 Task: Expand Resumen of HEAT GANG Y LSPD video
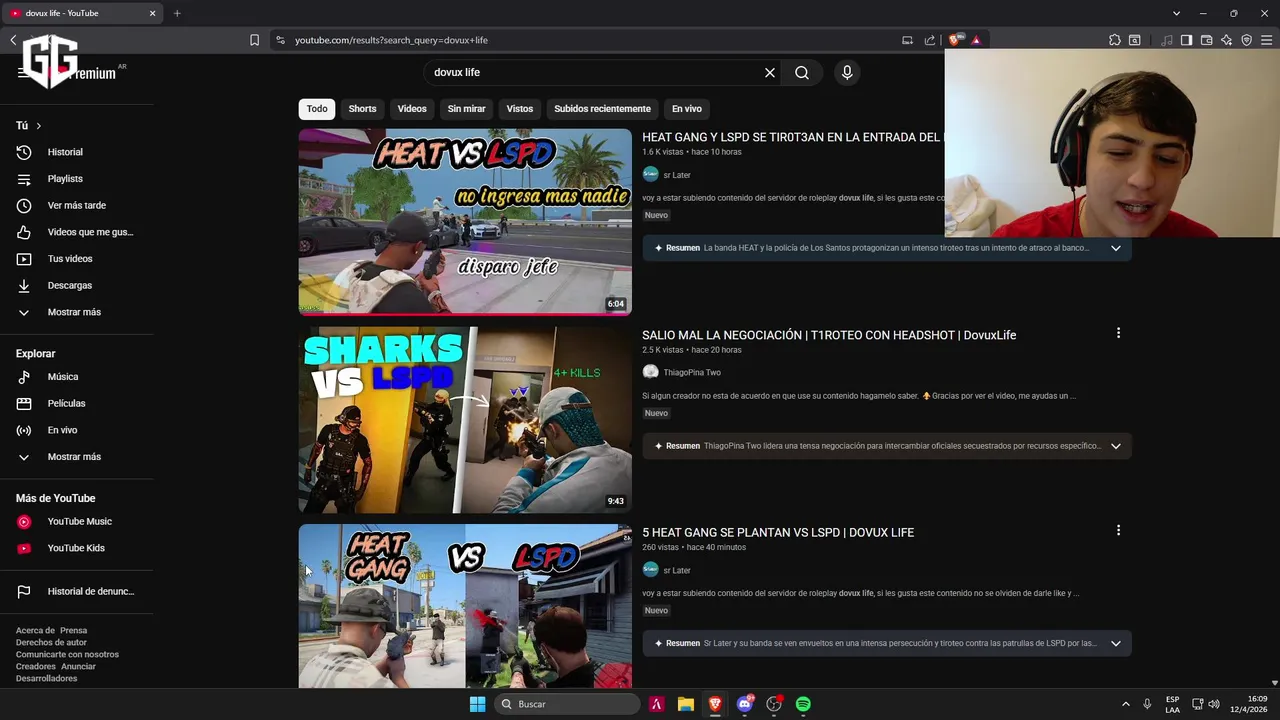click(1116, 248)
